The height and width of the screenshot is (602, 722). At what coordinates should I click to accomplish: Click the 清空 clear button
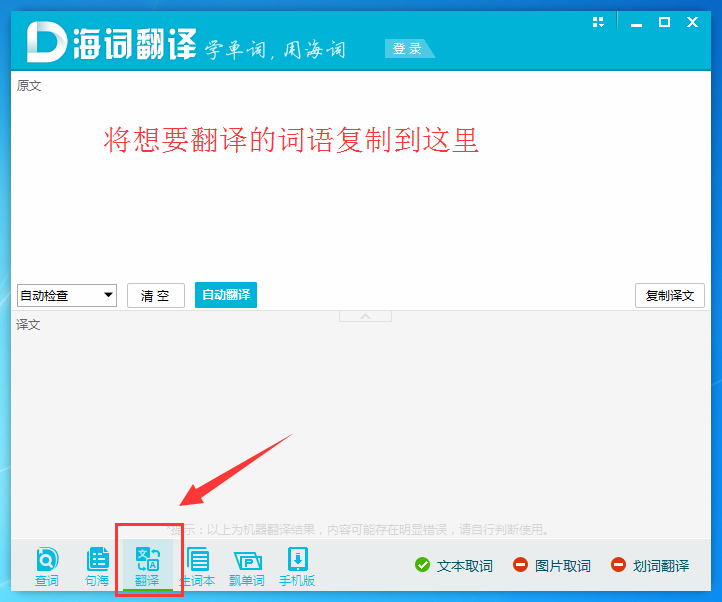[155, 295]
